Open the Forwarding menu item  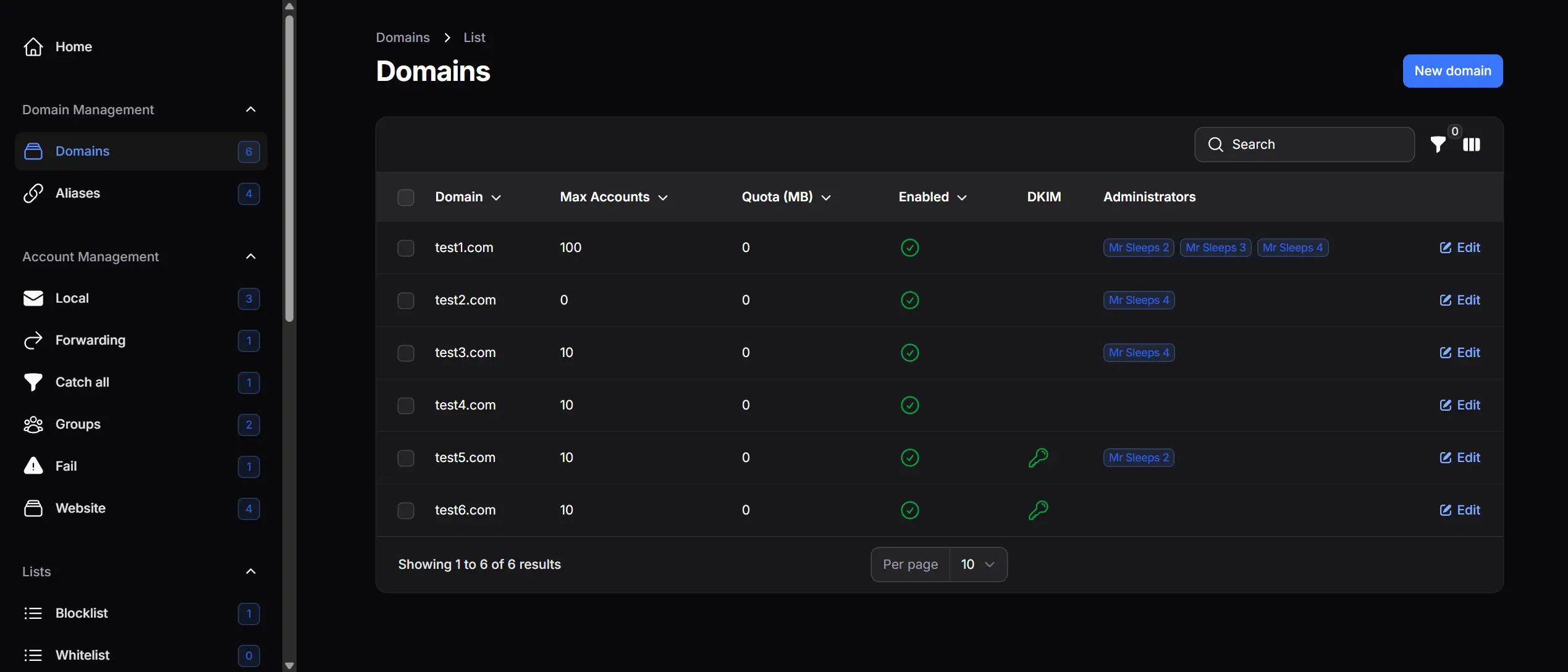click(x=141, y=340)
